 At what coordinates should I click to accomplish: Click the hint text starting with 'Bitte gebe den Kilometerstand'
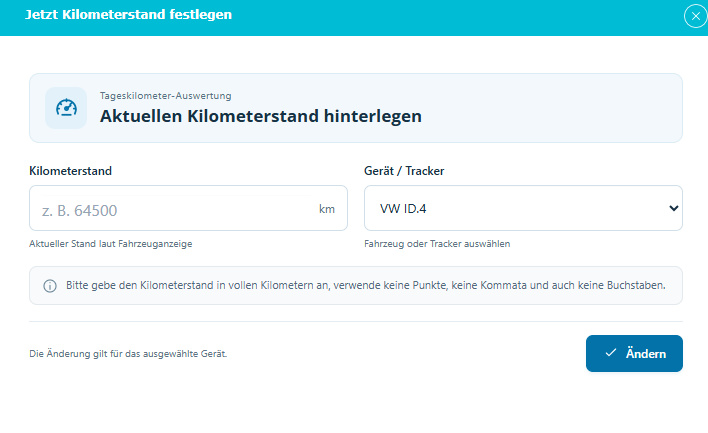tap(366, 285)
